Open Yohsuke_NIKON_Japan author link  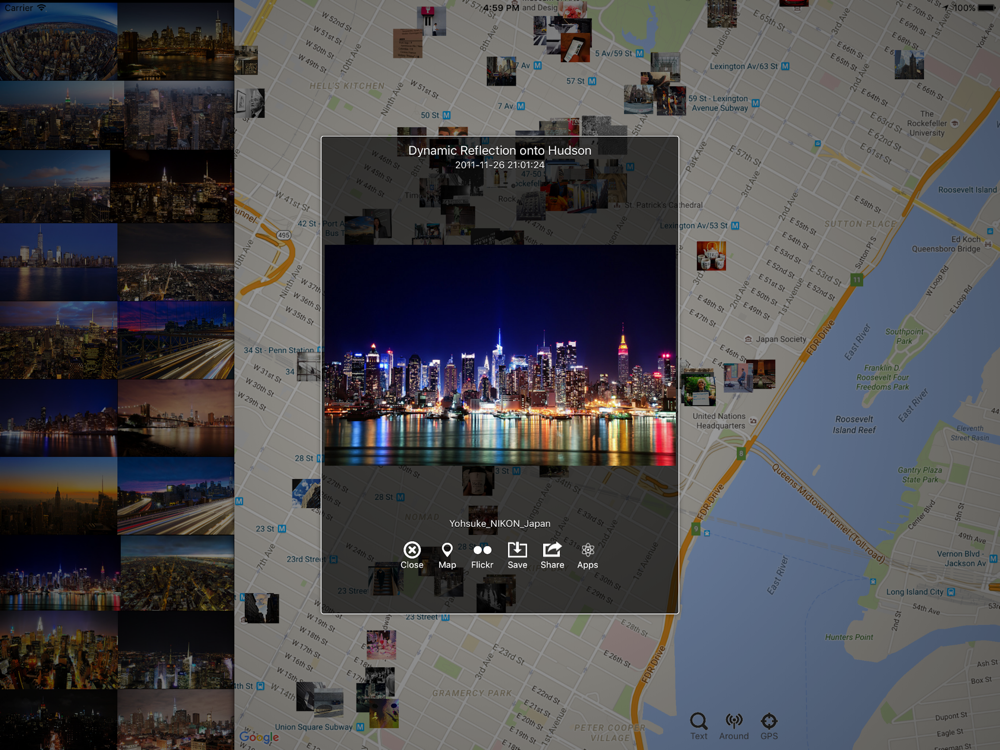point(499,523)
